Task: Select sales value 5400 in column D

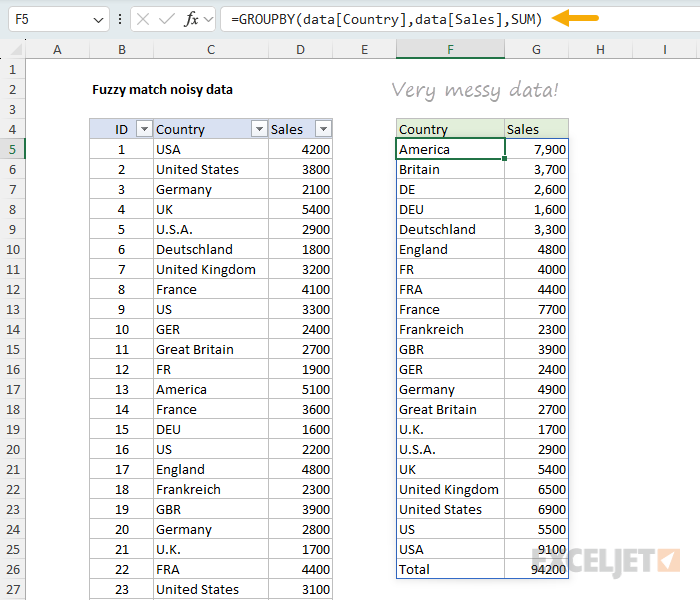Action: (300, 210)
